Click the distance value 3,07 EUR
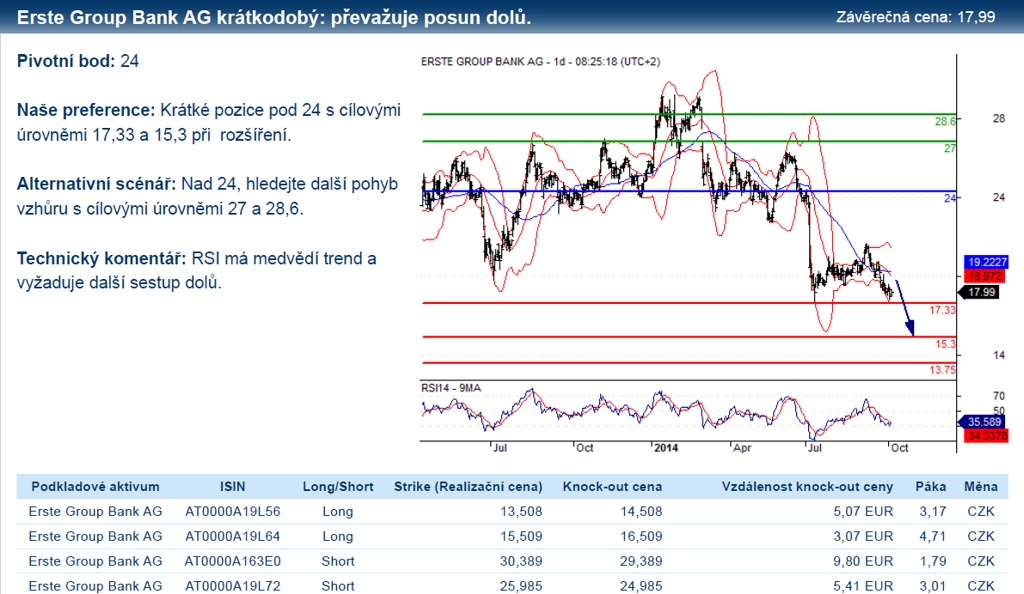Viewport: 1024px width, 594px height. click(x=863, y=537)
